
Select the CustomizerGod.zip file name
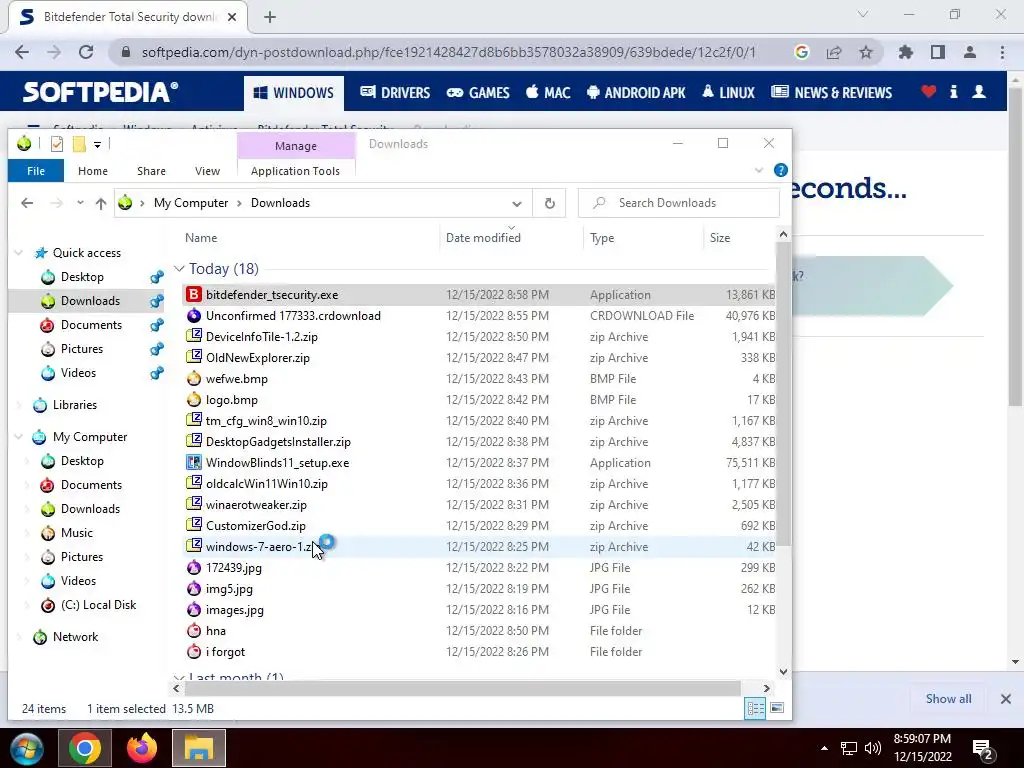pos(255,526)
